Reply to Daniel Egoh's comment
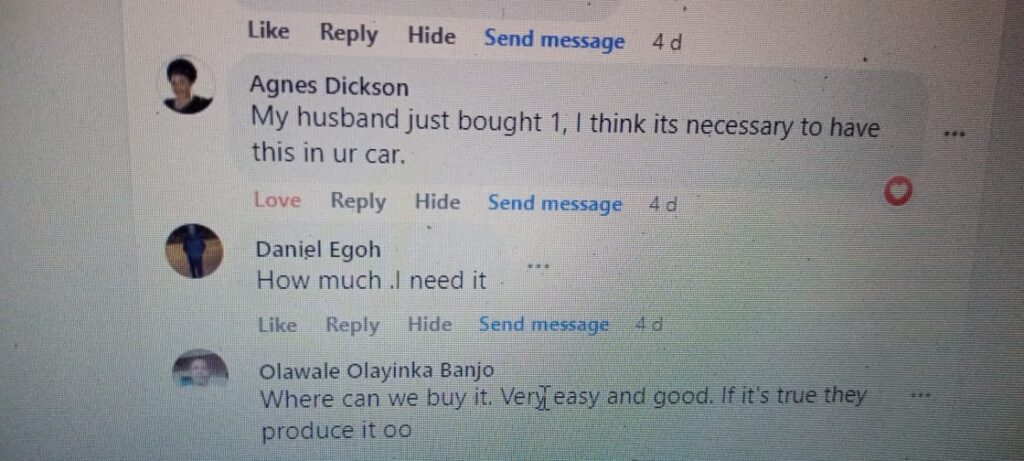The height and width of the screenshot is (461, 1024). tap(352, 325)
